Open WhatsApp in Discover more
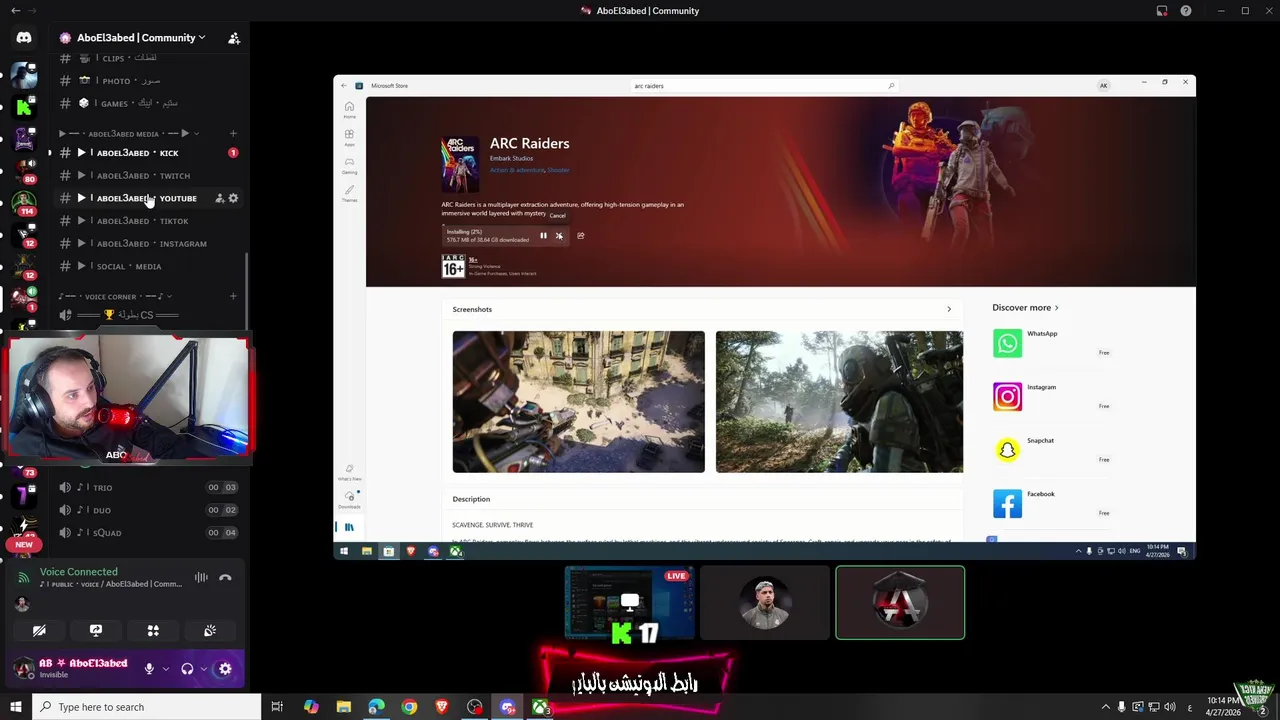The width and height of the screenshot is (1280, 720). pos(1053,343)
